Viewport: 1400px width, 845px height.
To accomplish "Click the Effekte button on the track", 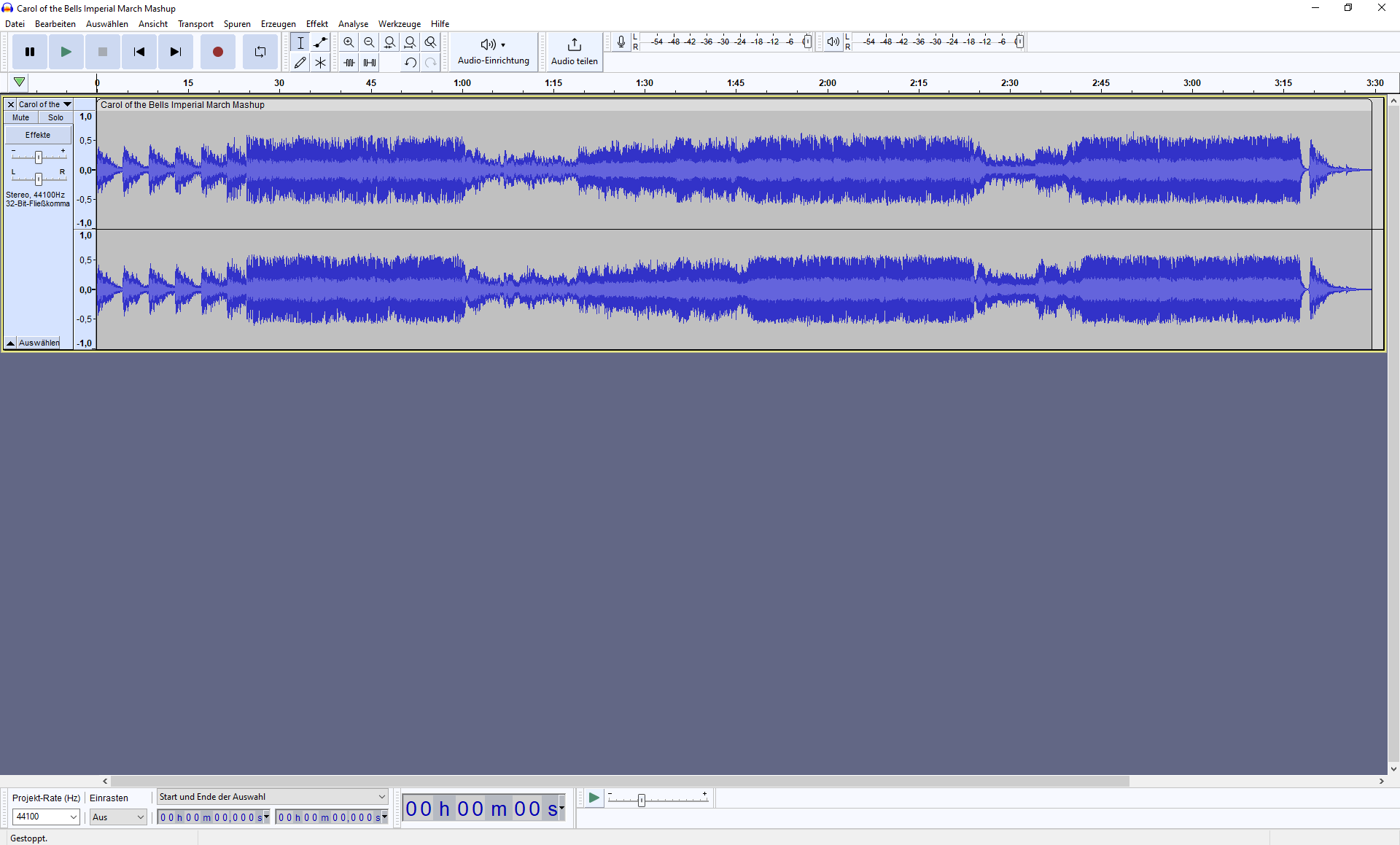I will pyautogui.click(x=38, y=135).
